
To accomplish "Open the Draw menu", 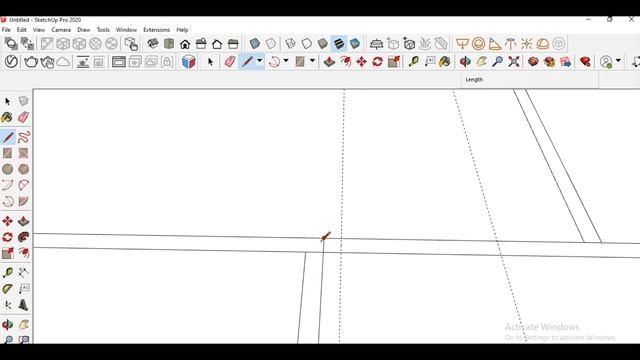I will pos(84,30).
